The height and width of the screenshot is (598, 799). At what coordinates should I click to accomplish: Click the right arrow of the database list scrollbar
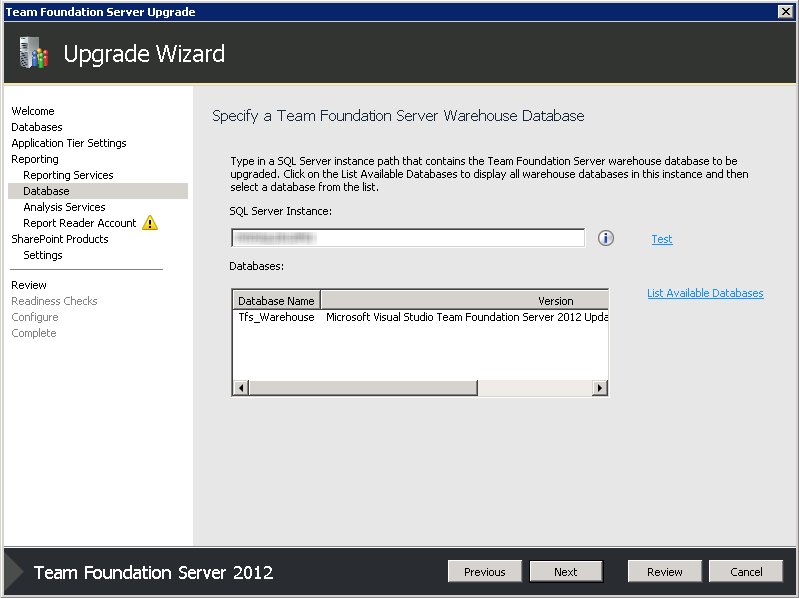(x=600, y=388)
